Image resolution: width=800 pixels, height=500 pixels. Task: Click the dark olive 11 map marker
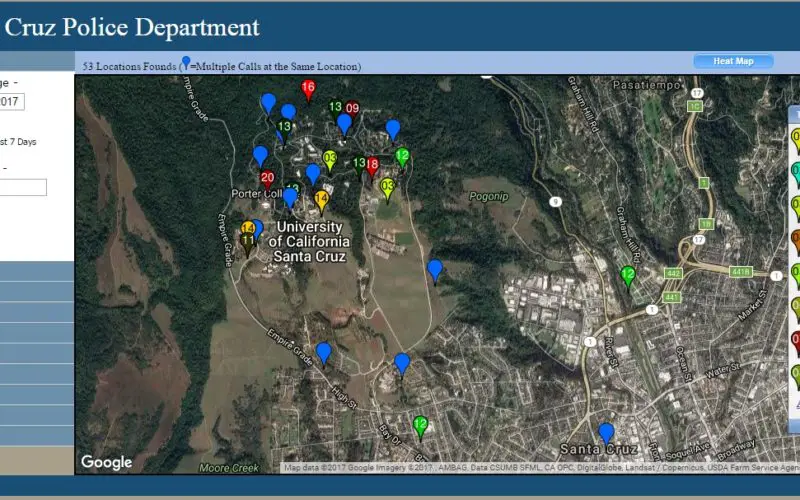248,243
